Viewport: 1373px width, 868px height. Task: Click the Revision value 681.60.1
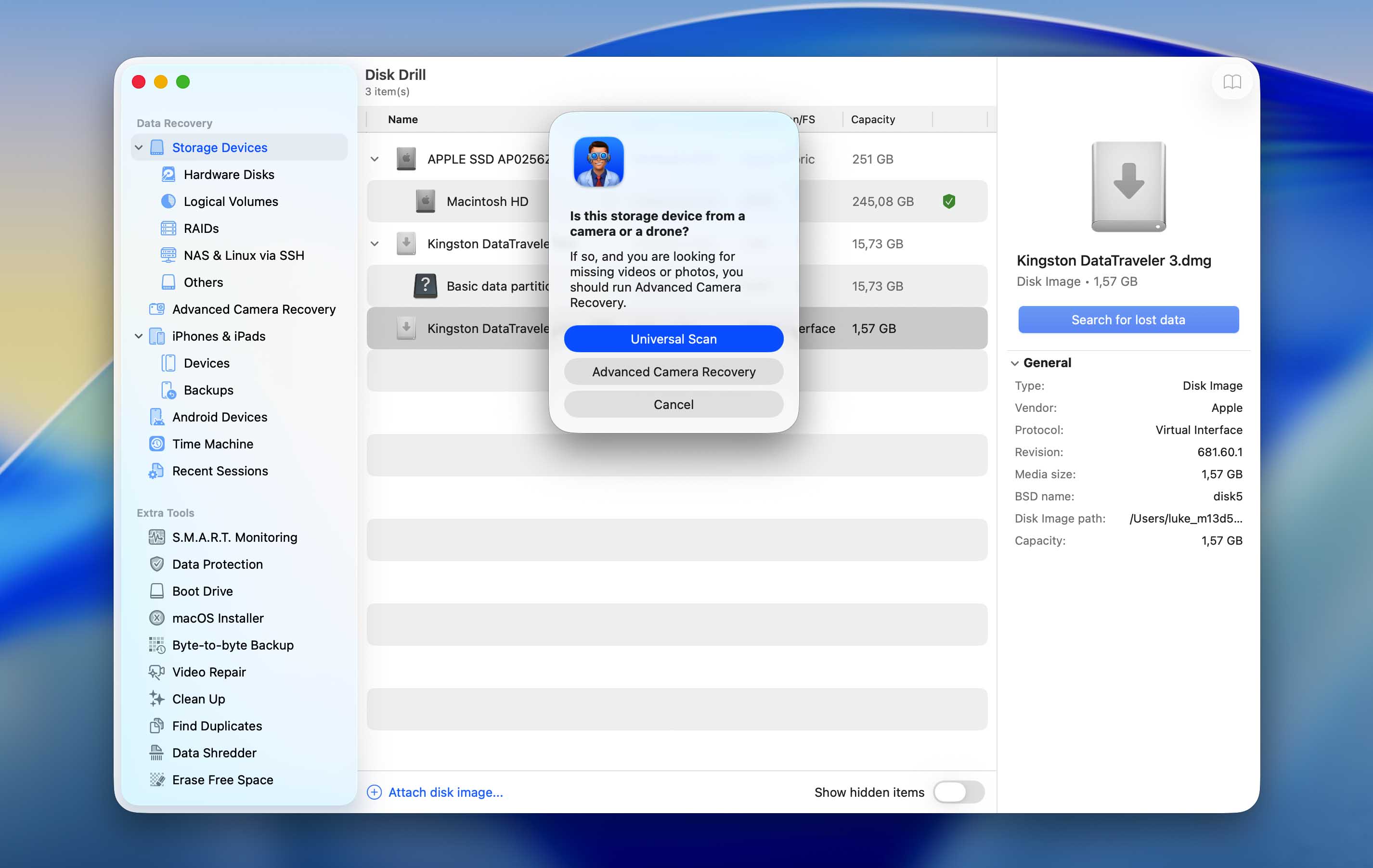1219,452
